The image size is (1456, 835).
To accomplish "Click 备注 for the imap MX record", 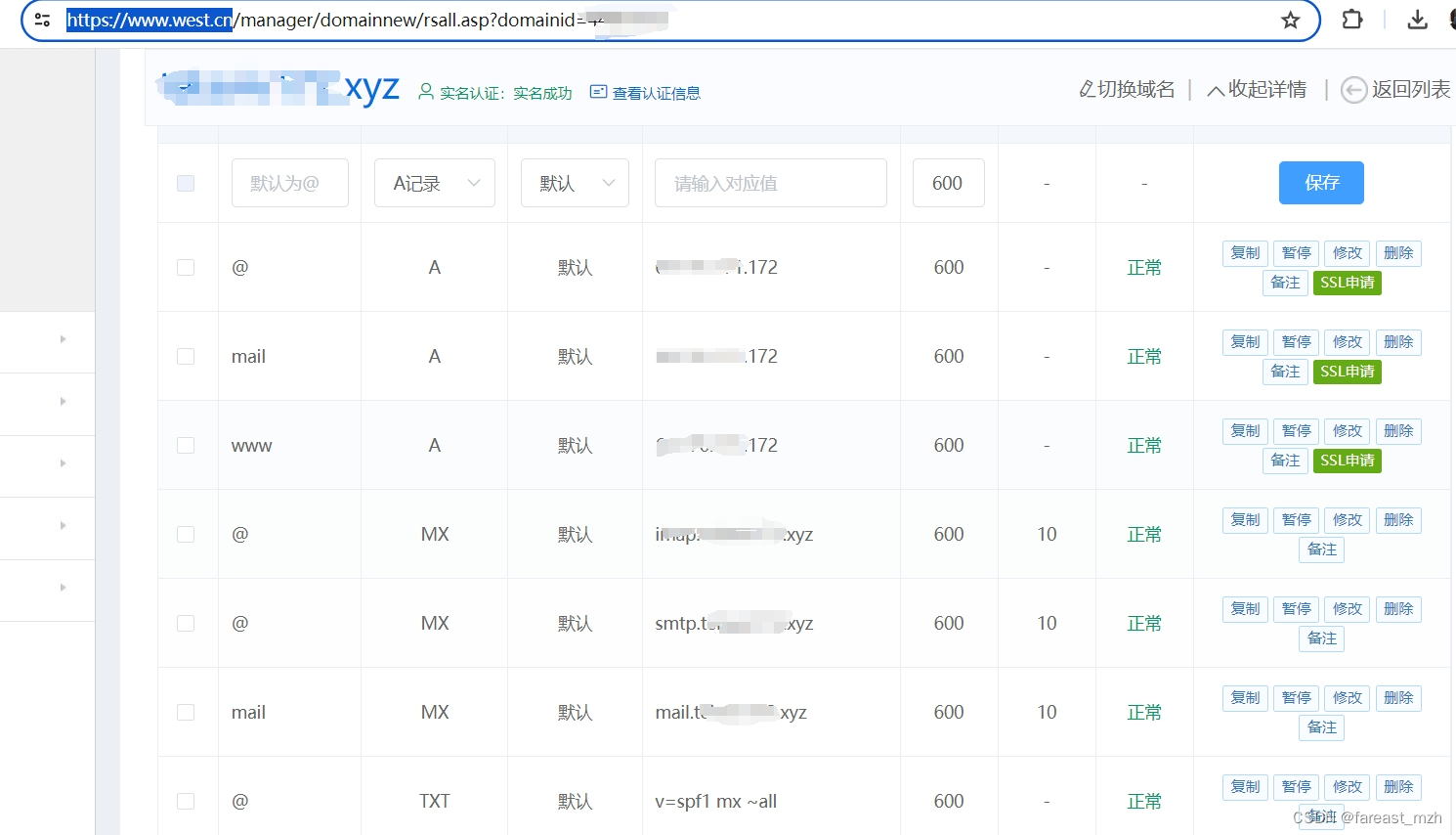I will pyautogui.click(x=1322, y=549).
